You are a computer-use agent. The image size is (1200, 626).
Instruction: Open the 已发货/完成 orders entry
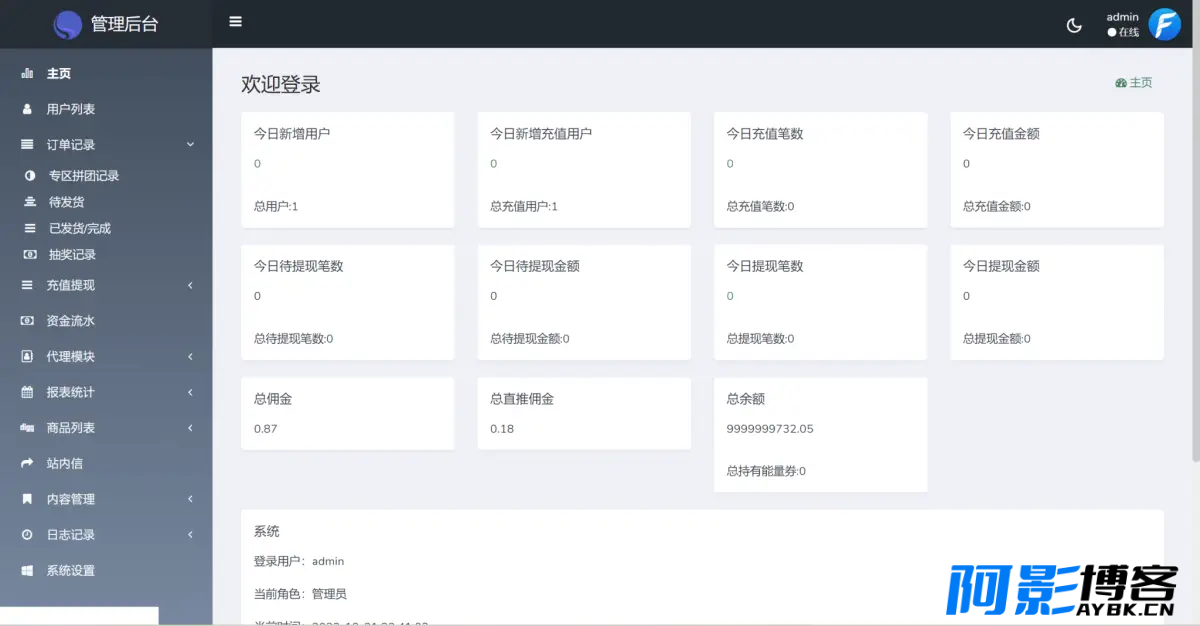80,228
